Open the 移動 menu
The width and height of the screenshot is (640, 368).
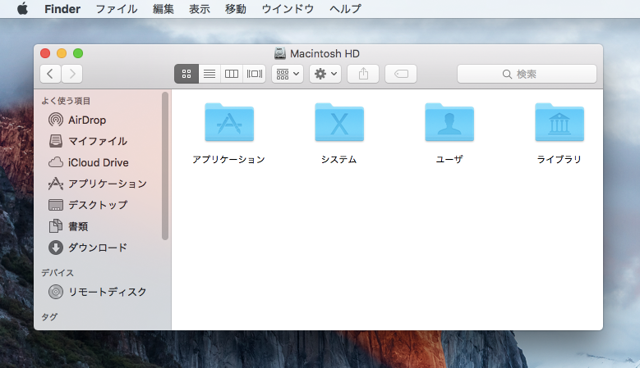pyautogui.click(x=236, y=9)
